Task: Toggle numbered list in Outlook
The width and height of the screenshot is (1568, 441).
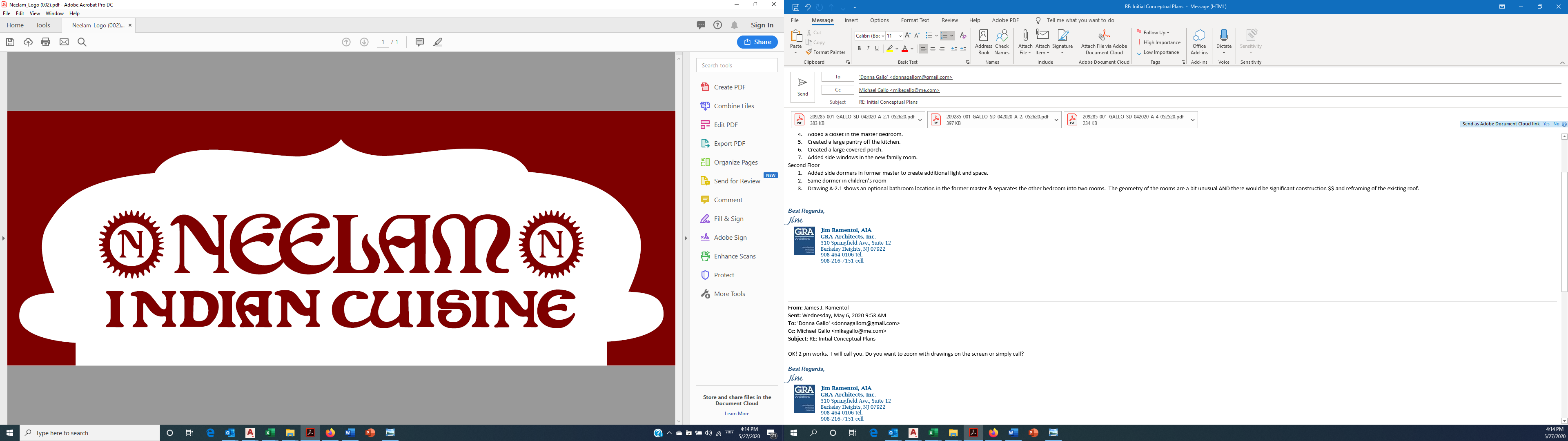Action: (x=945, y=36)
